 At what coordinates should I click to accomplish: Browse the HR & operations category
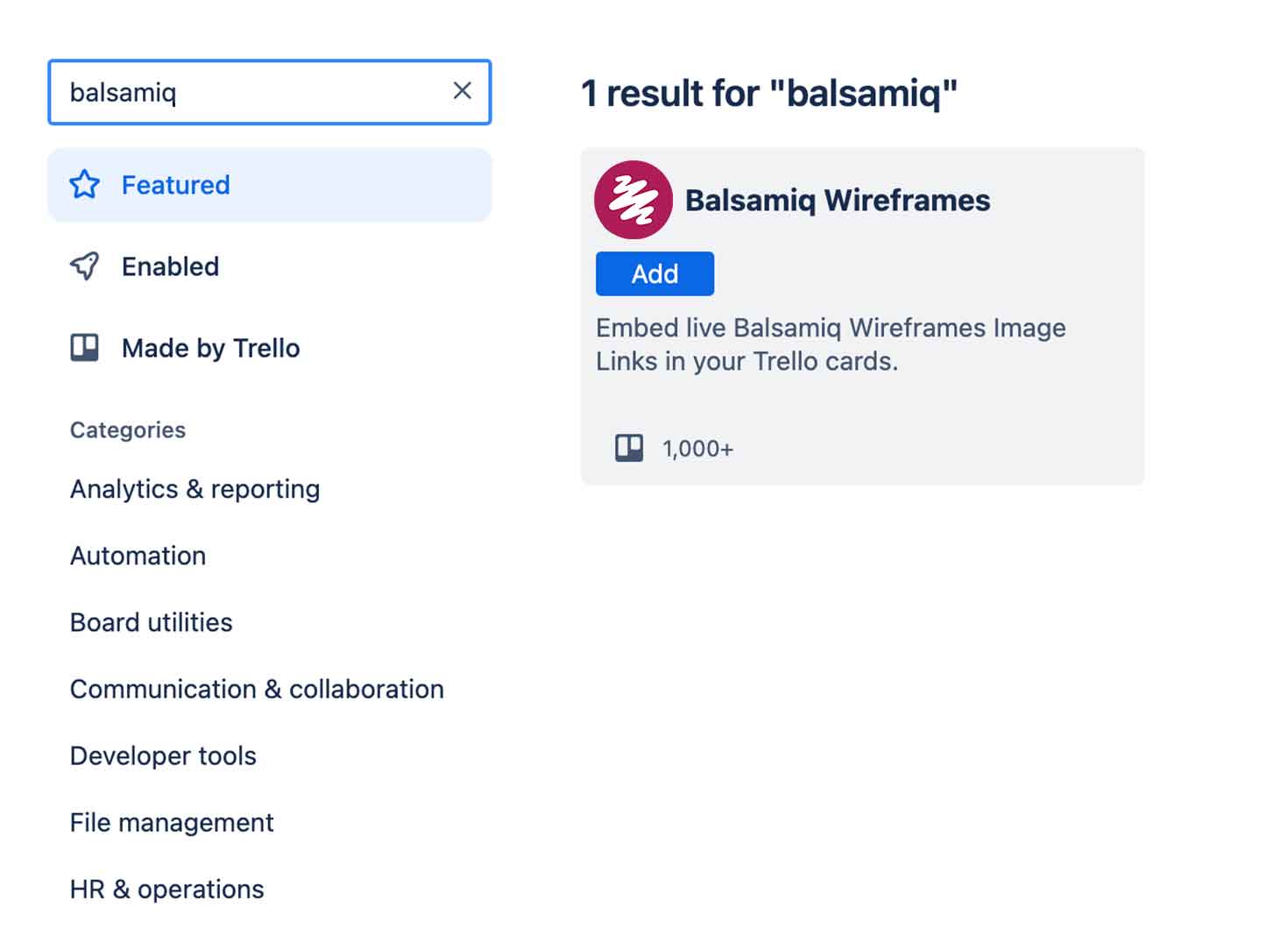click(x=166, y=889)
